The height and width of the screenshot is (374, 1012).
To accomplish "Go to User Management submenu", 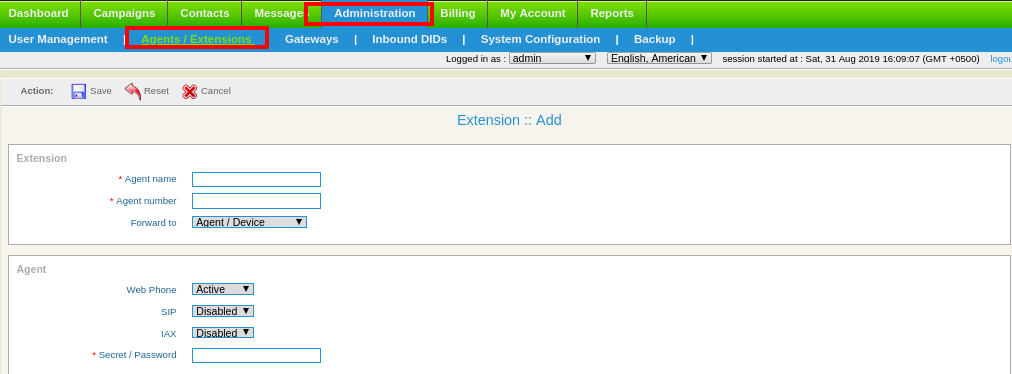I will [x=58, y=39].
